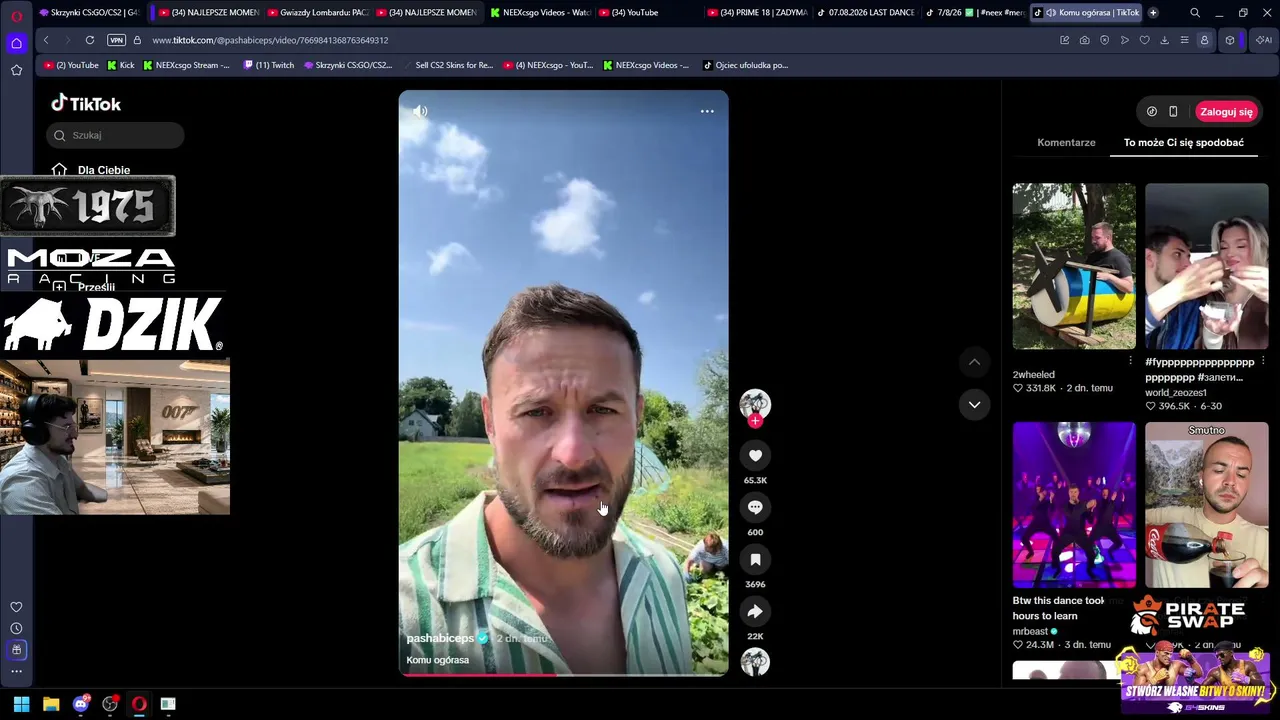This screenshot has width=1280, height=720.
Task: Open Opera sidebar history clock icon
Action: click(16, 628)
